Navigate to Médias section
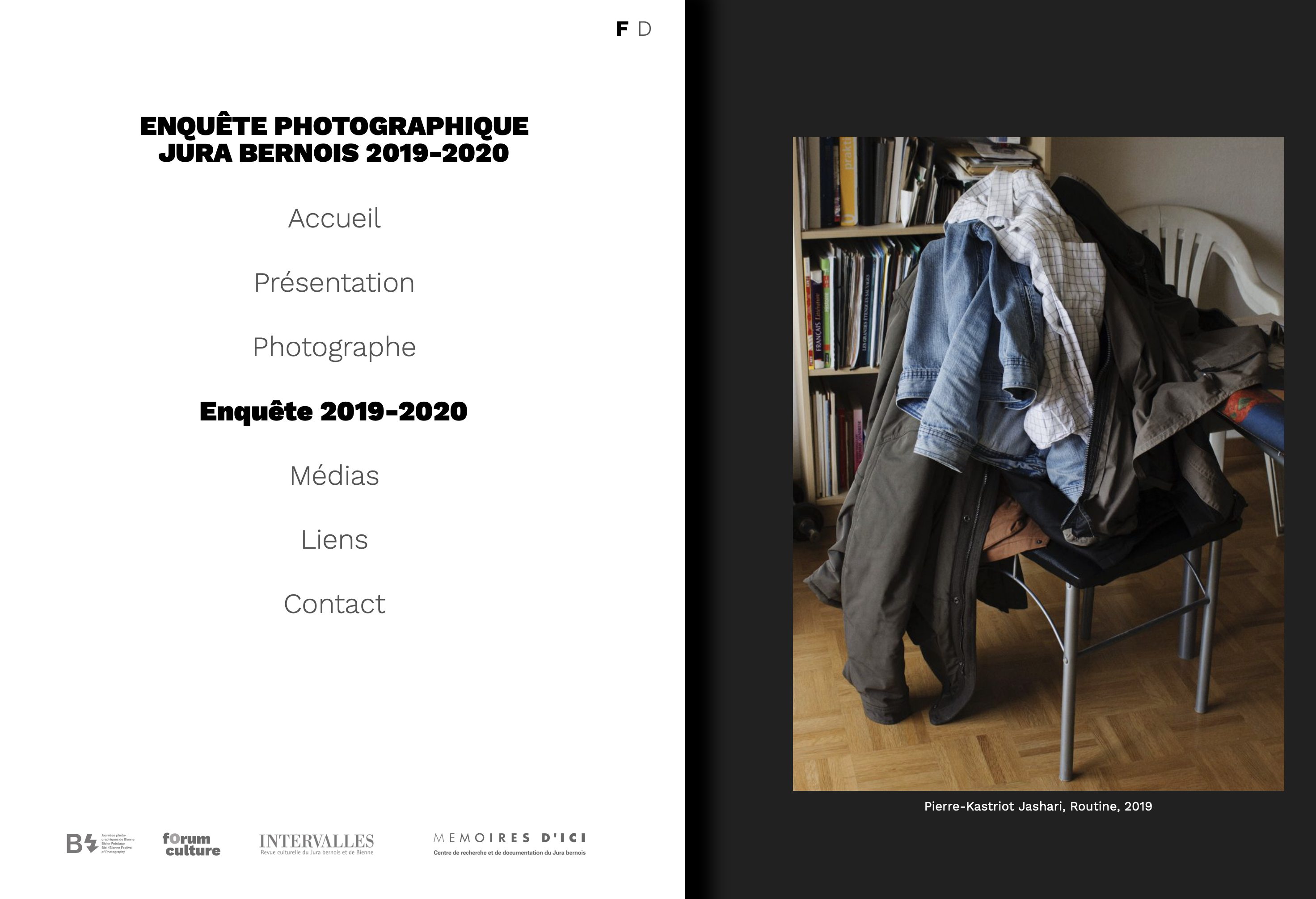The height and width of the screenshot is (899, 1316). [x=334, y=475]
